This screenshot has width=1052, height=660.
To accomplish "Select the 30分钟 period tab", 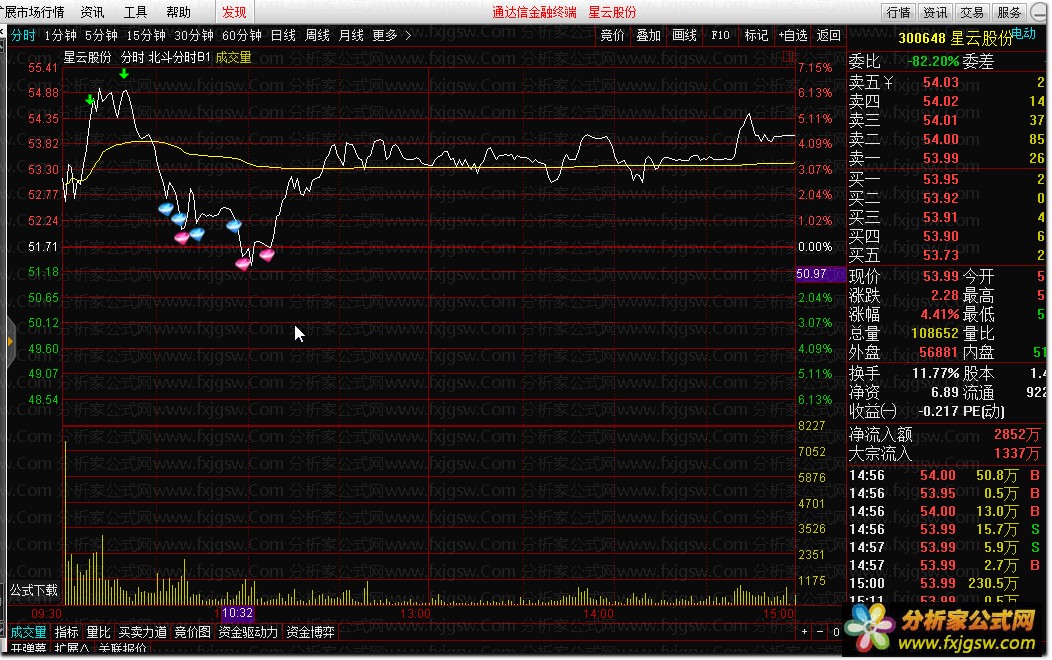I will 193,36.
